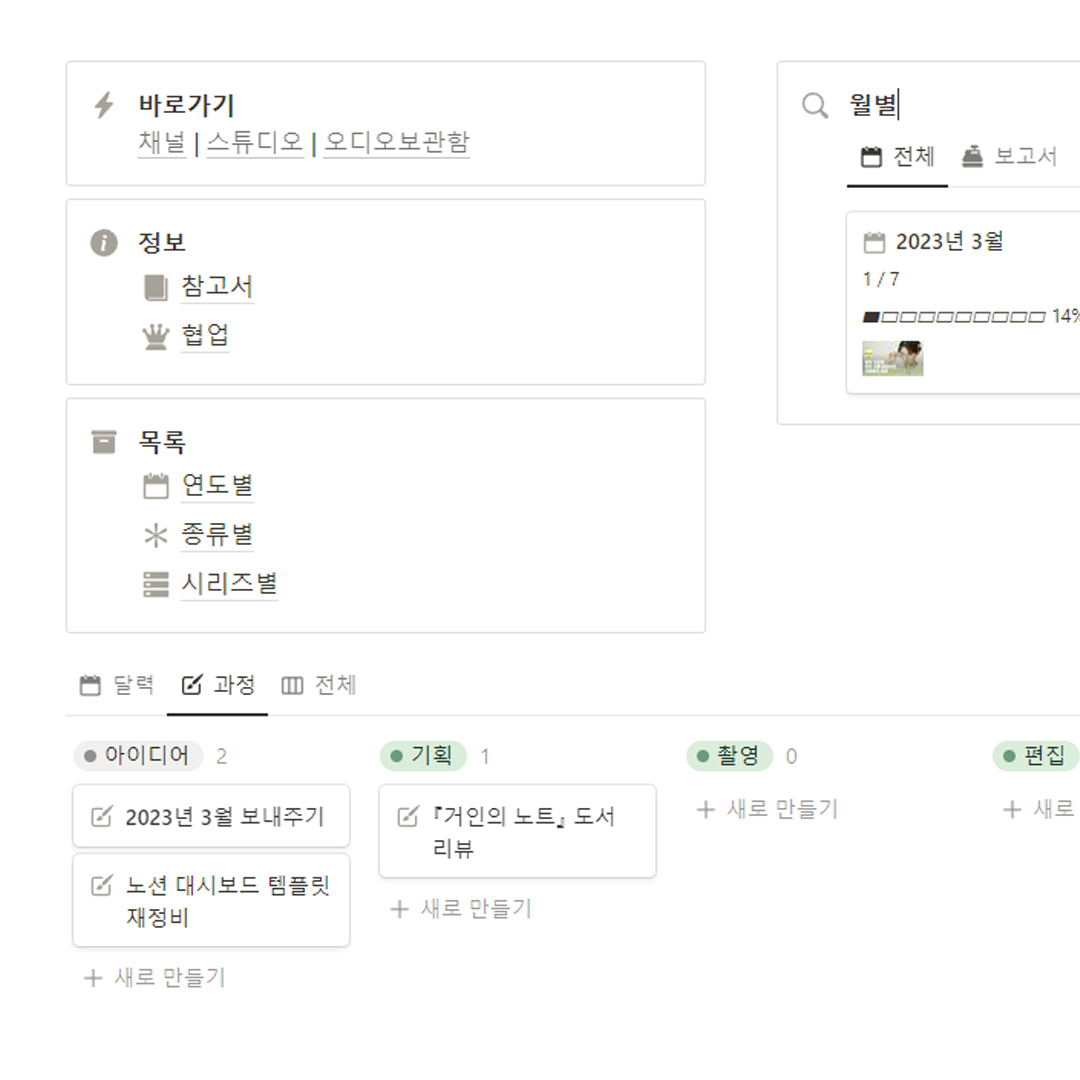
Task: Click the 2023년 3월 progress bar
Action: (x=954, y=317)
